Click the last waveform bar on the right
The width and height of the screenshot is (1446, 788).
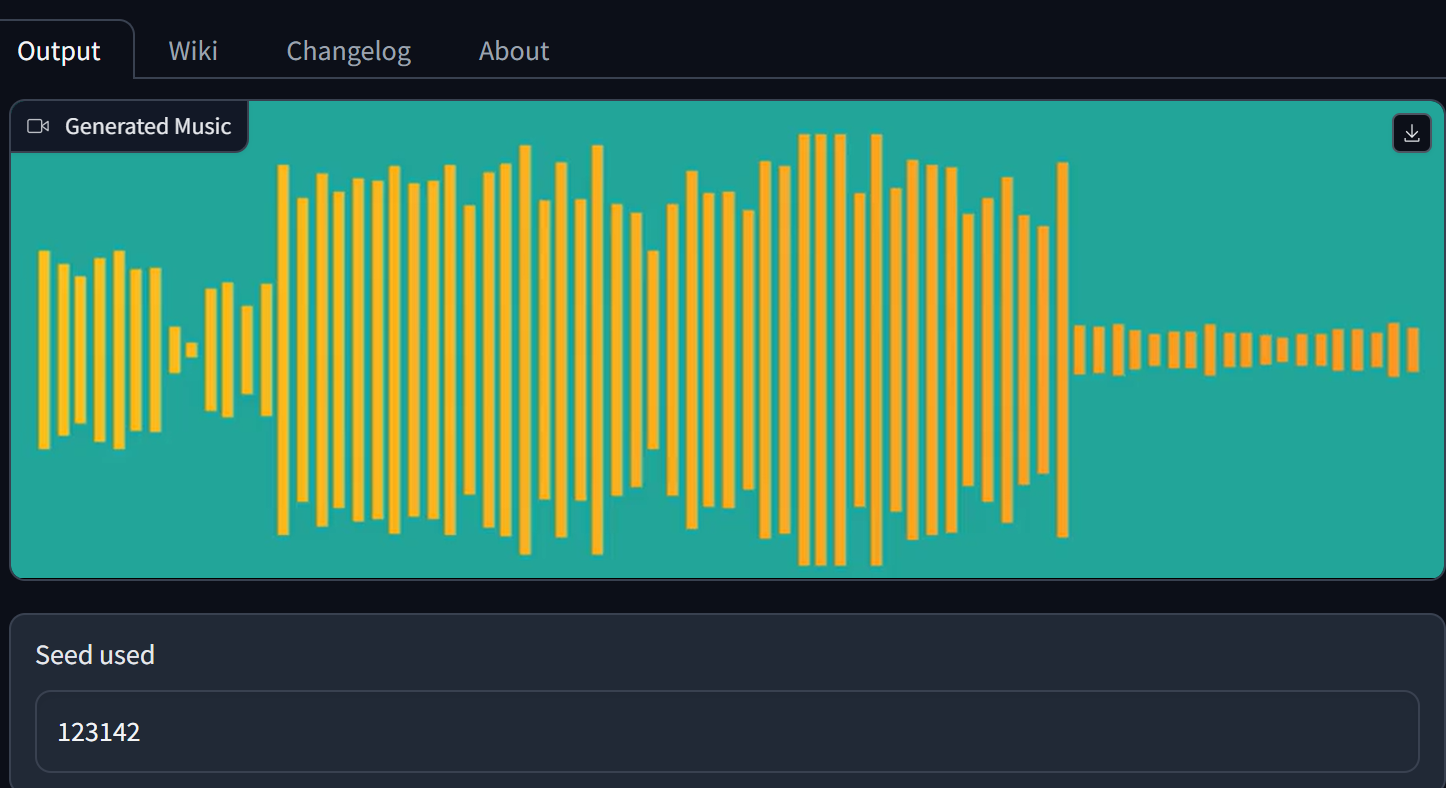click(1413, 350)
